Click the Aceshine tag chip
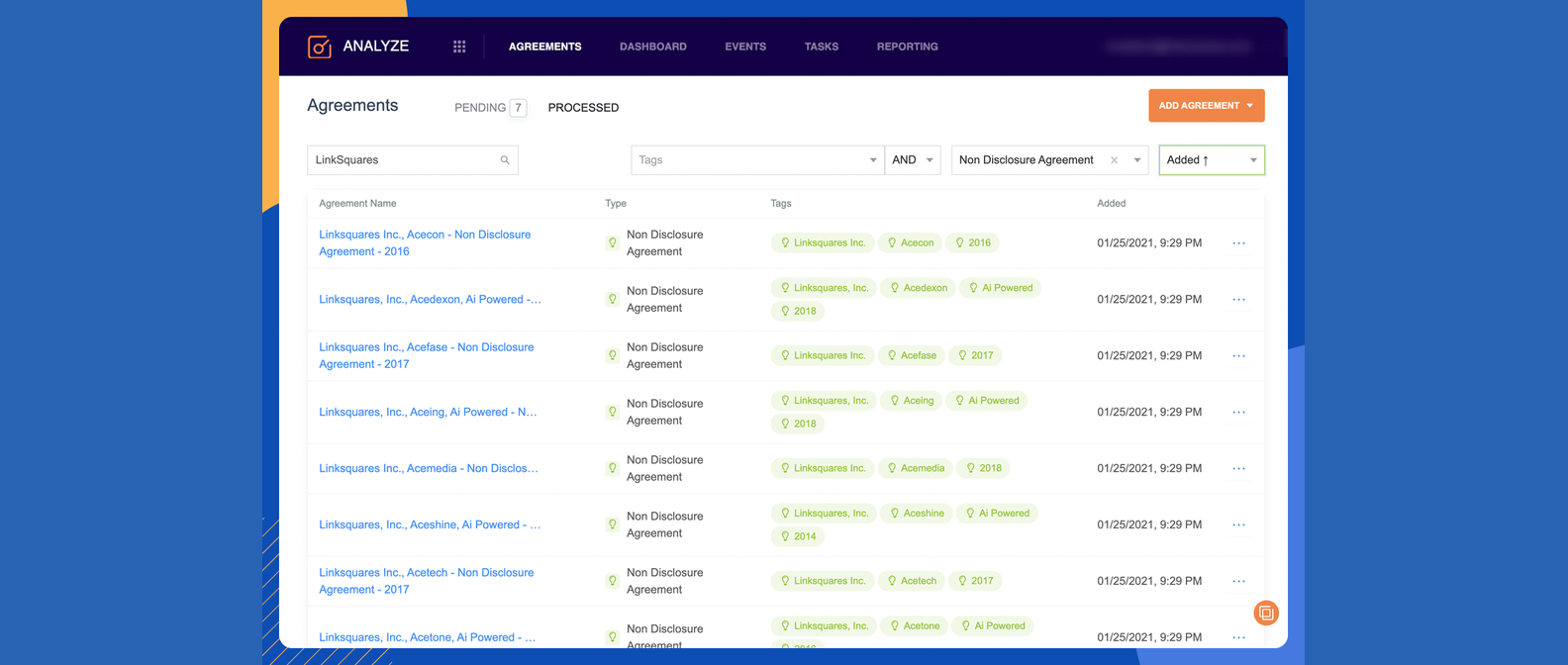This screenshot has height=665, width=1568. click(x=917, y=515)
